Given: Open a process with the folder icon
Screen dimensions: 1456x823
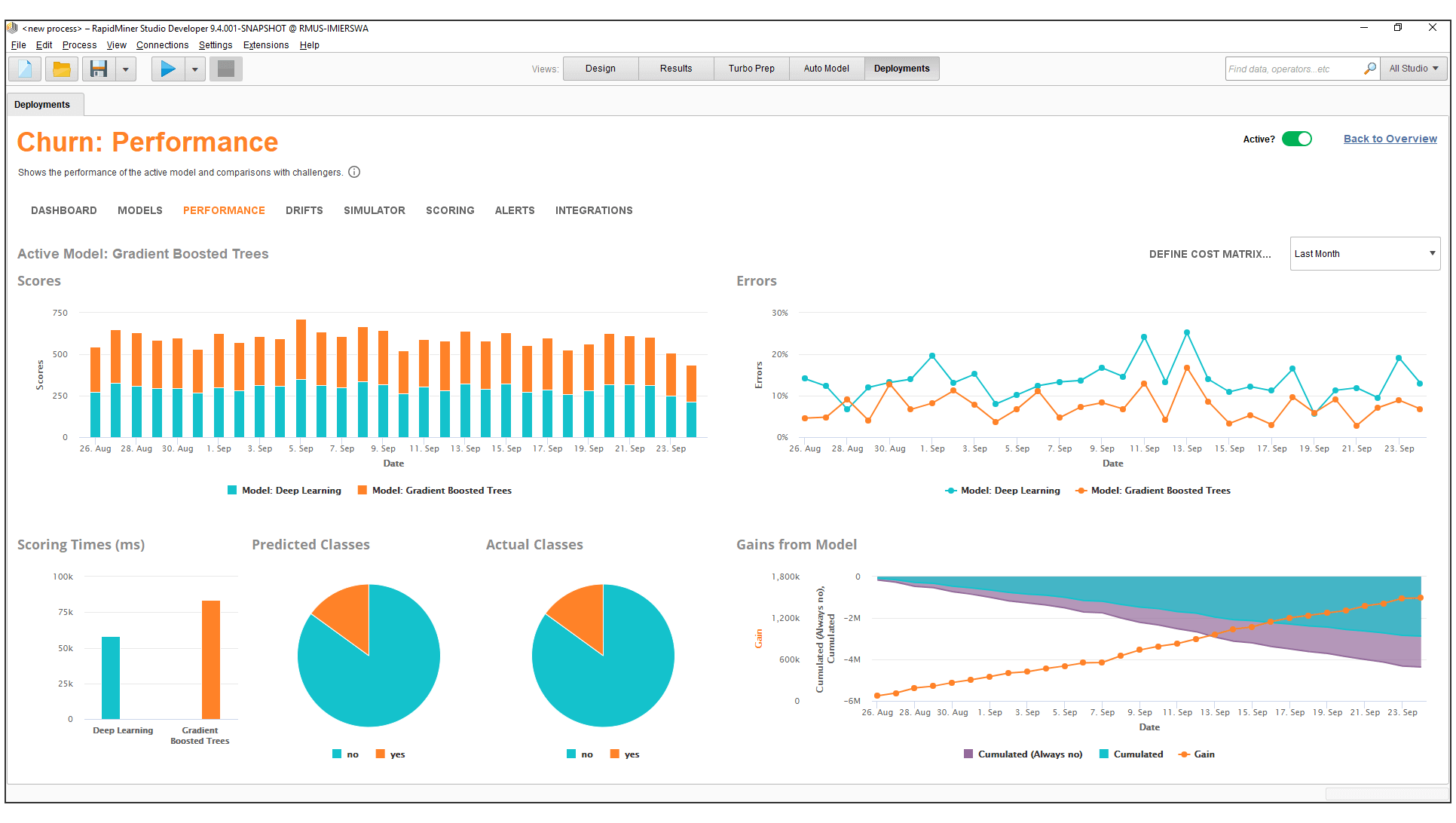Looking at the screenshot, I should 62,69.
